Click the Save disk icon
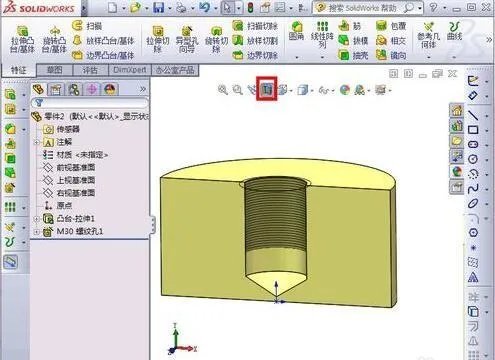The height and width of the screenshot is (360, 495). (x=158, y=8)
